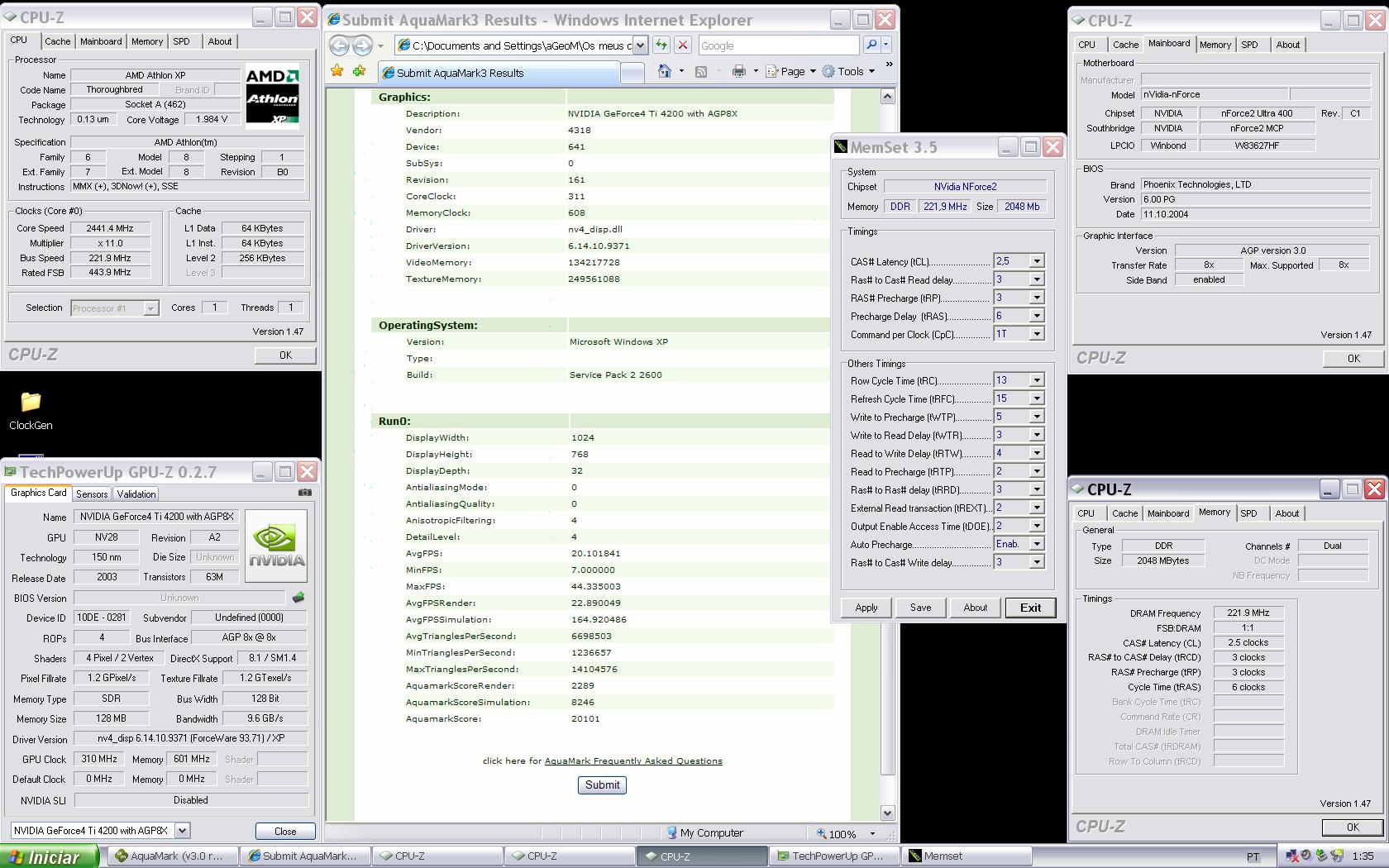Switch to the Validation tab in GPU-Z
1389x868 pixels.
point(136,494)
